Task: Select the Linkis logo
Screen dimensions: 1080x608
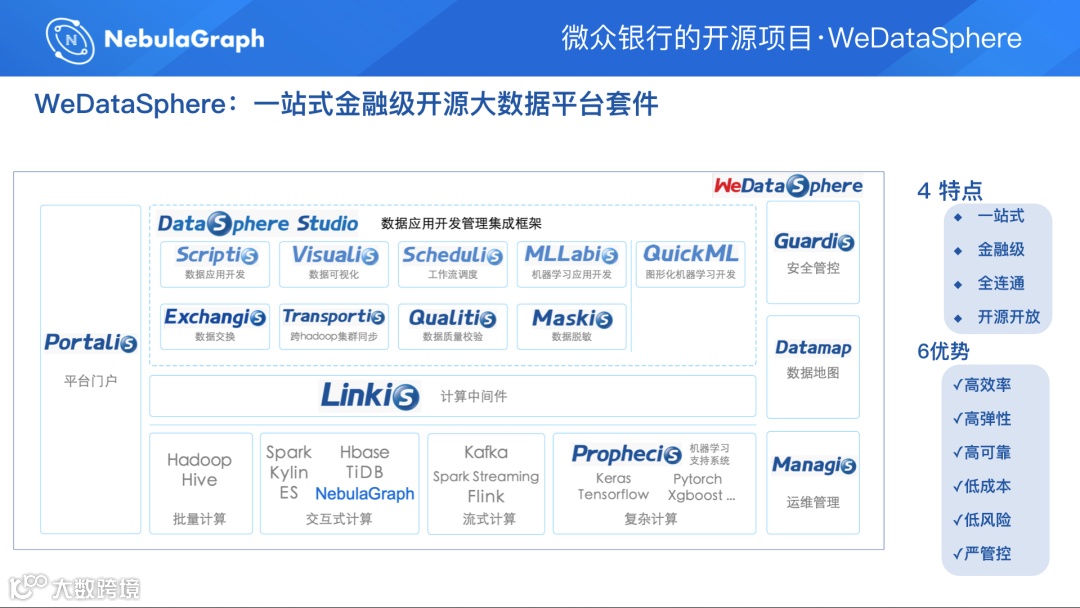Action: (370, 395)
